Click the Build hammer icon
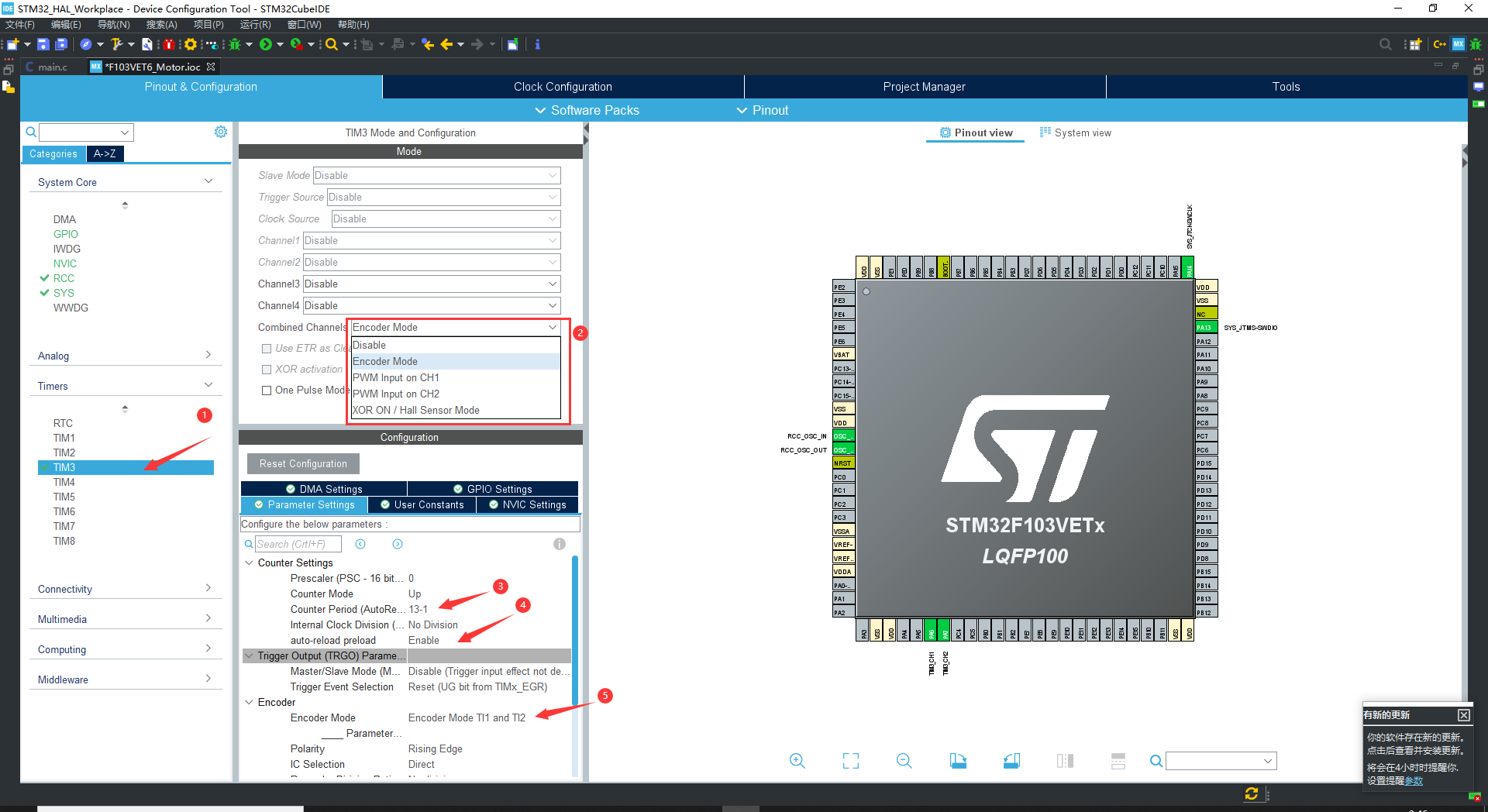 pyautogui.click(x=116, y=44)
